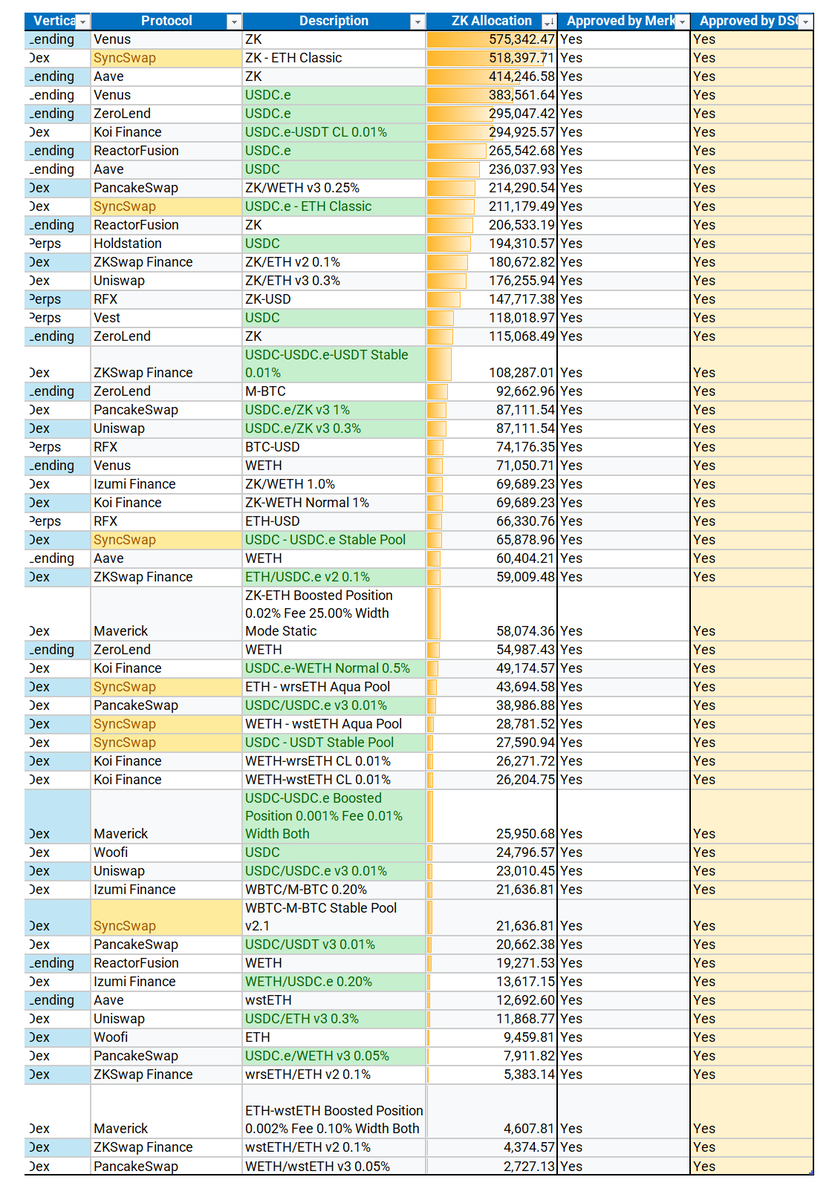The height and width of the screenshot is (1200, 832).
Task: Click the ZK-ETH Boosted Position description cell
Action: [334, 613]
